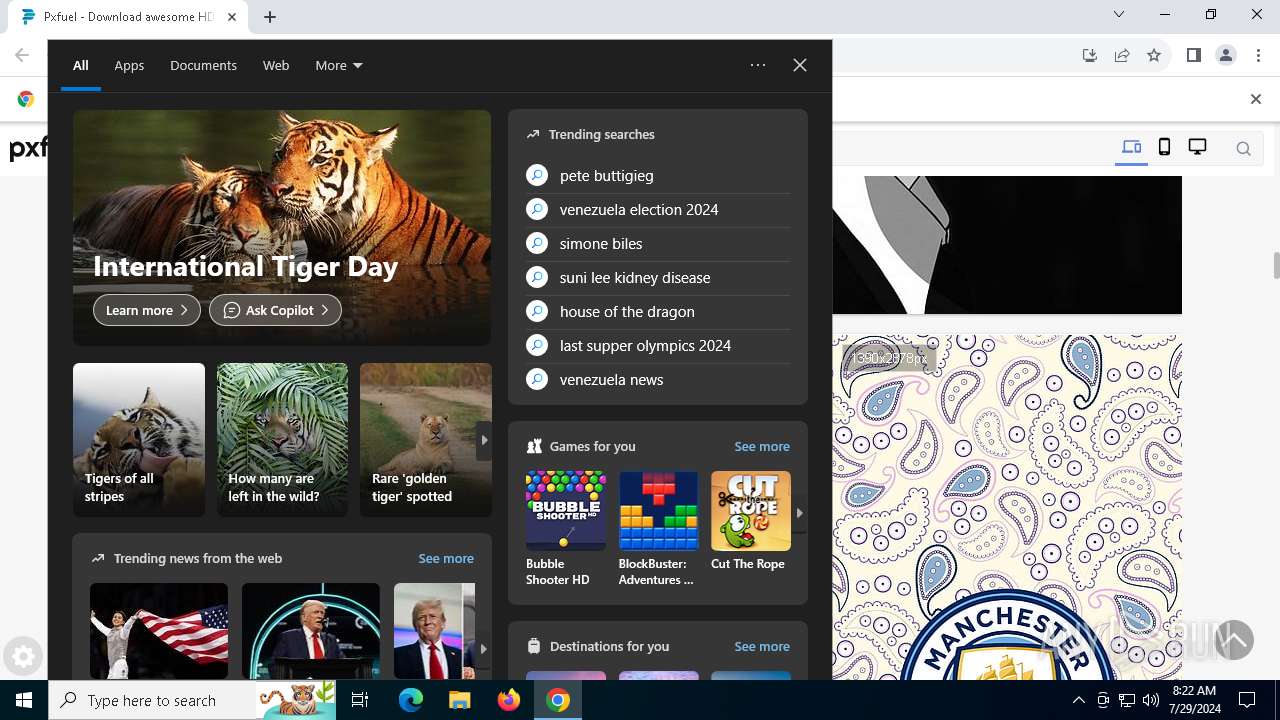Toggle Chrome's side panel icon
The image size is (1280, 720).
click(1194, 55)
